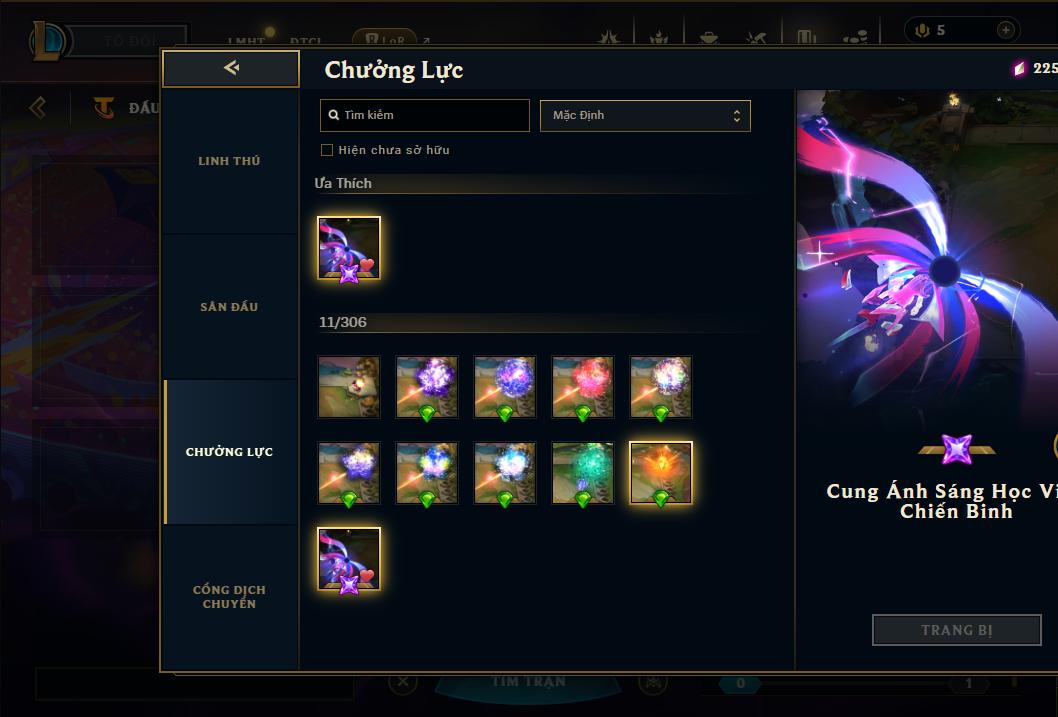Open the Mặc Định sort dropdown
Image resolution: width=1058 pixels, height=717 pixels.
(x=645, y=115)
